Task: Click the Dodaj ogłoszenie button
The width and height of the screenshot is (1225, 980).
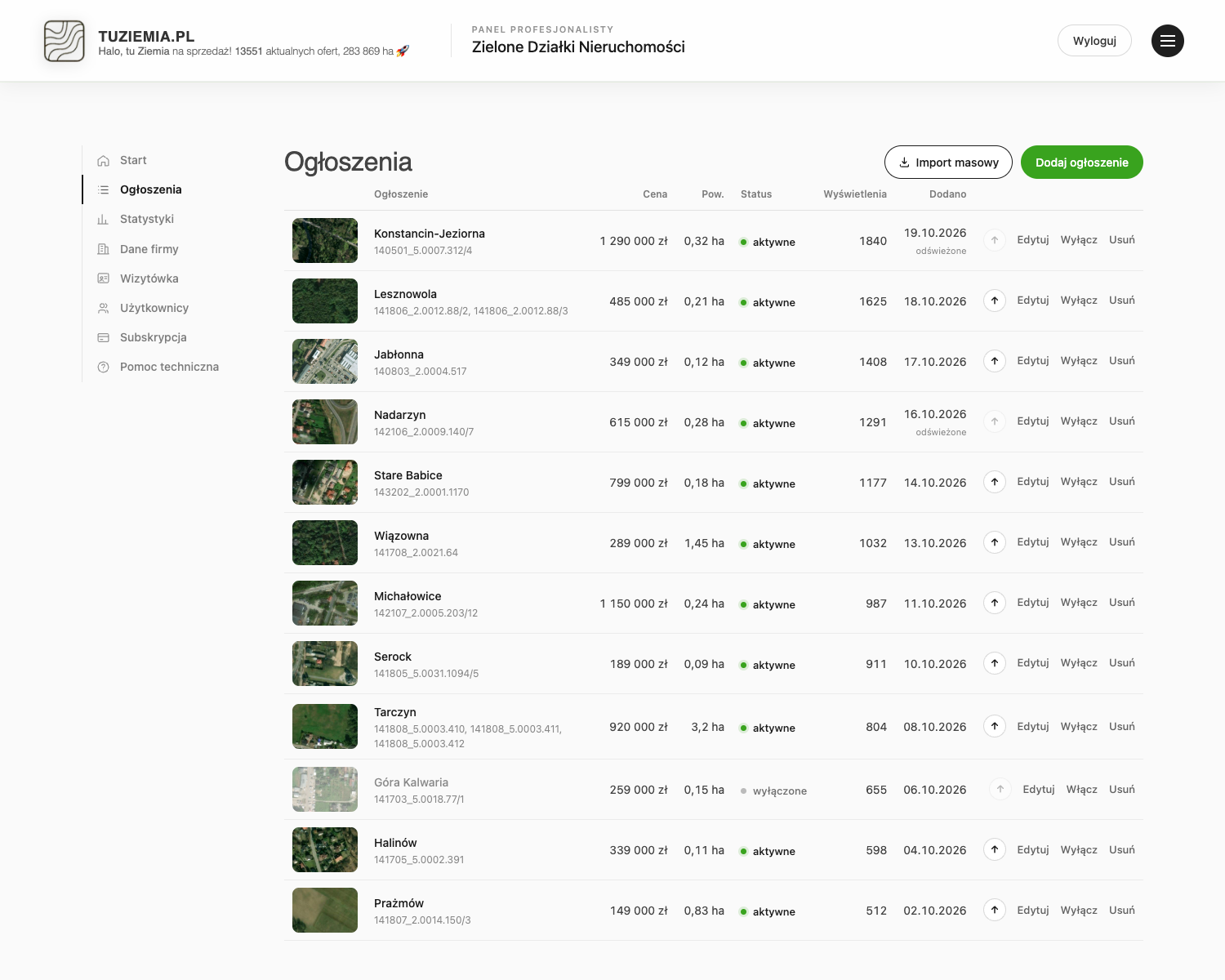Action: [x=1082, y=163]
